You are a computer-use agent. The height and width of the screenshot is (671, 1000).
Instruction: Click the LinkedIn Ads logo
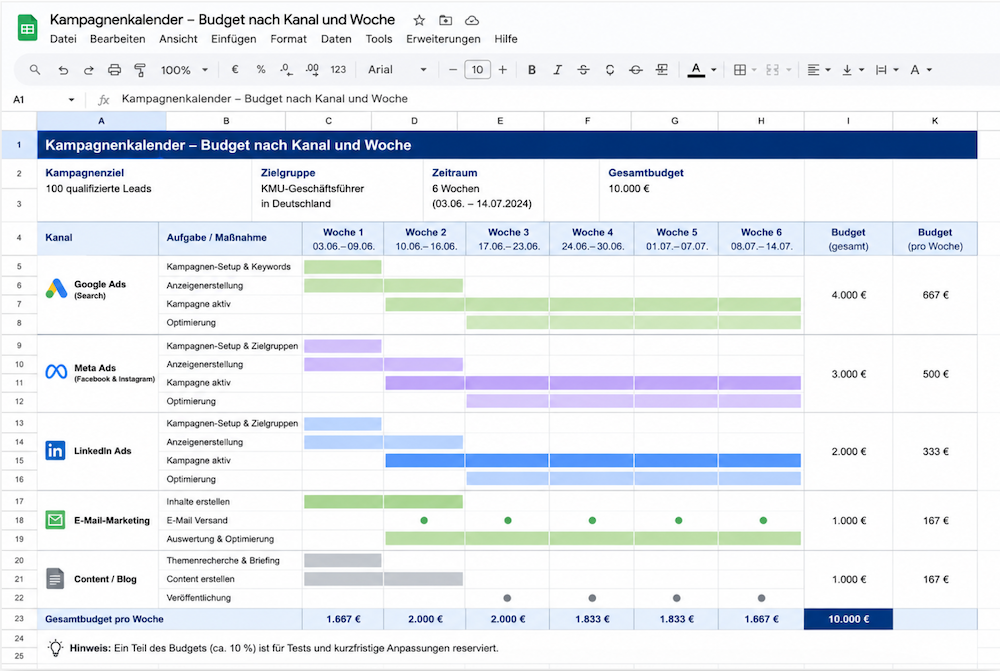[x=55, y=450]
